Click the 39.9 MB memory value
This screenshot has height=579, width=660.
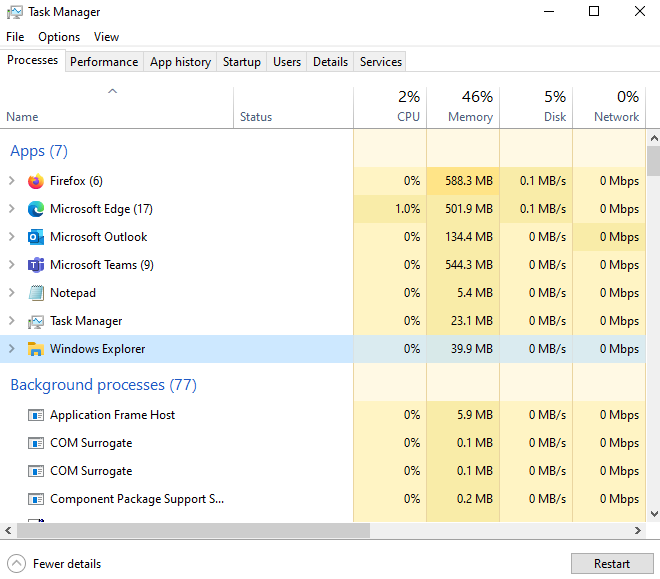point(471,349)
